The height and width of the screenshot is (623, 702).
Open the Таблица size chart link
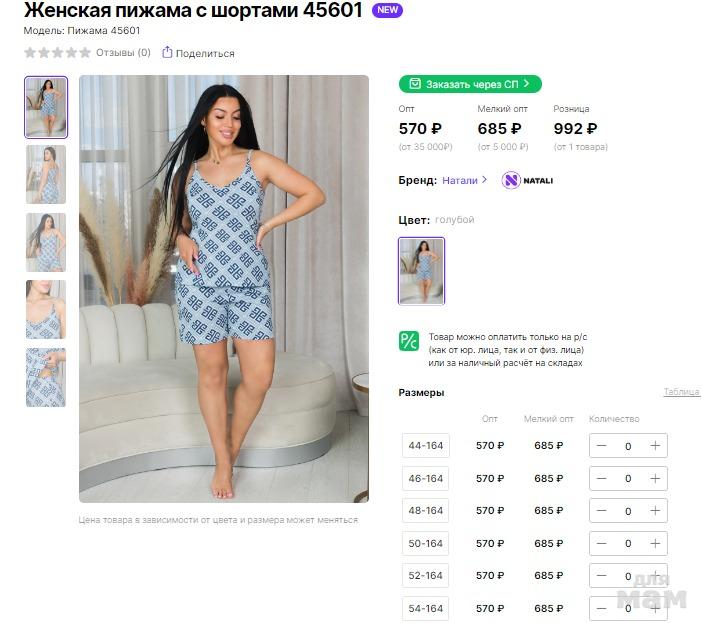(x=681, y=392)
